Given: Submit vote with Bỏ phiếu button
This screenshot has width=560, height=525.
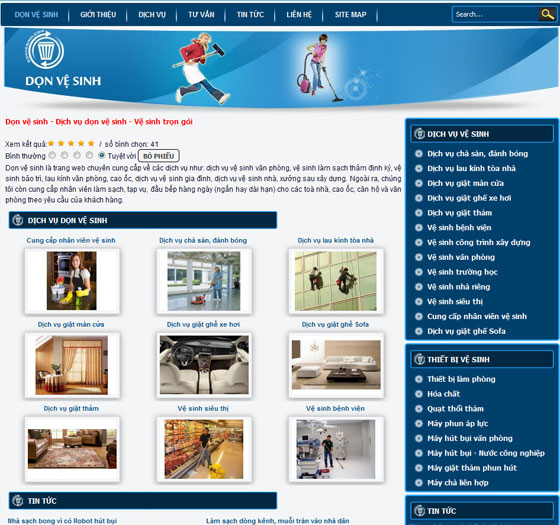Looking at the screenshot, I should tap(159, 156).
